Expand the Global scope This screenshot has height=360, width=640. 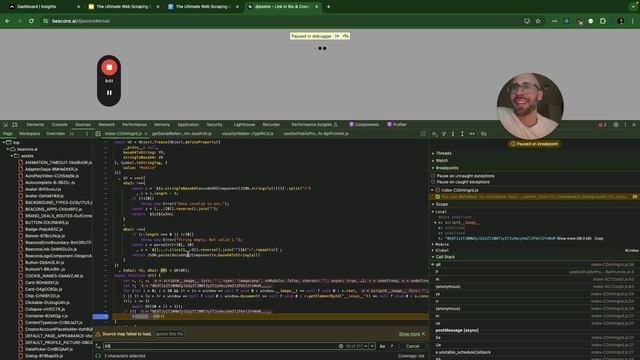pyautogui.click(x=441, y=251)
